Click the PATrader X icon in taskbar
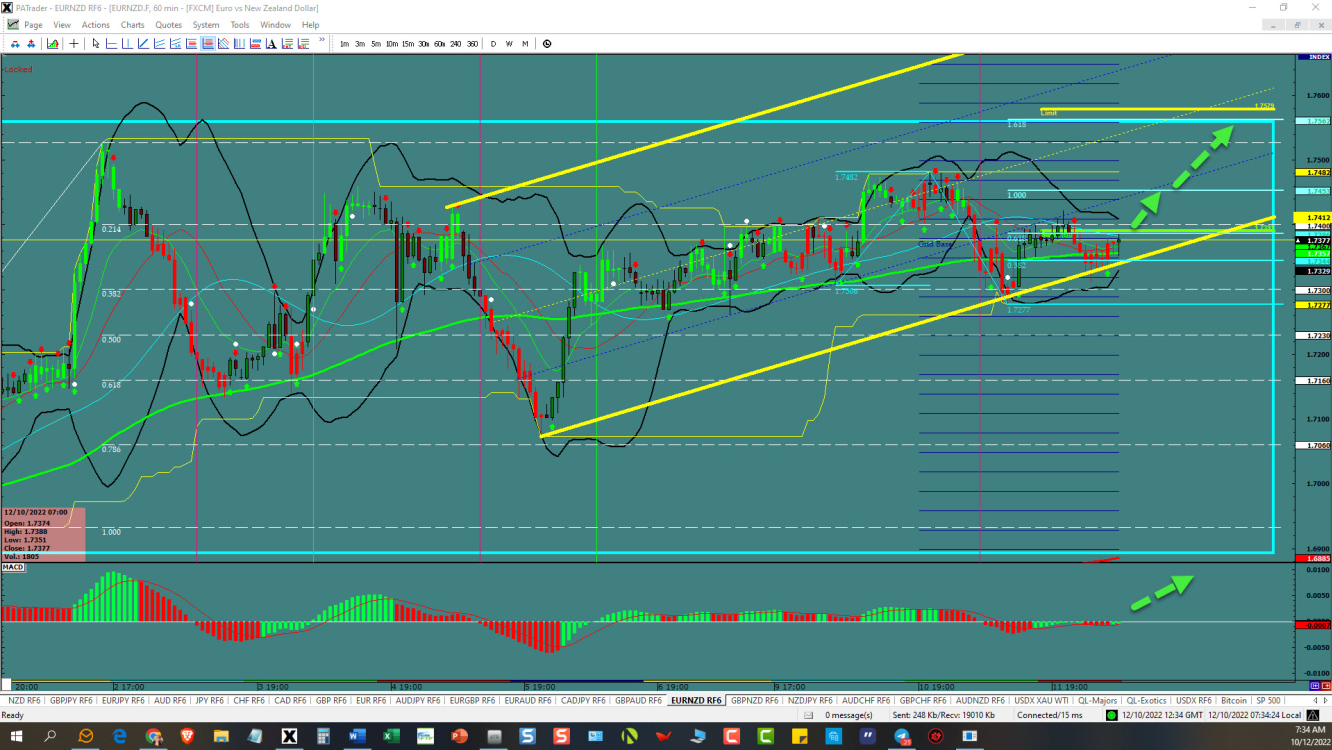 (289, 736)
